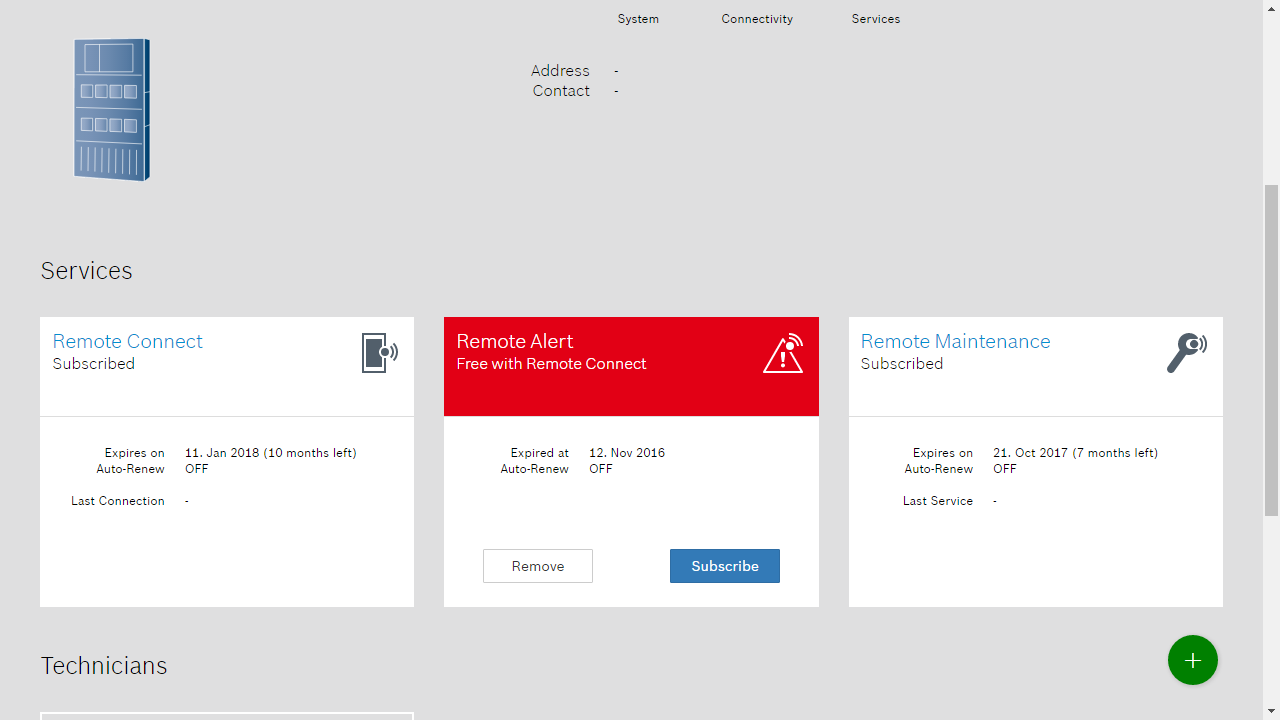Remove the expired Remote Alert service
1280x720 pixels.
538,566
